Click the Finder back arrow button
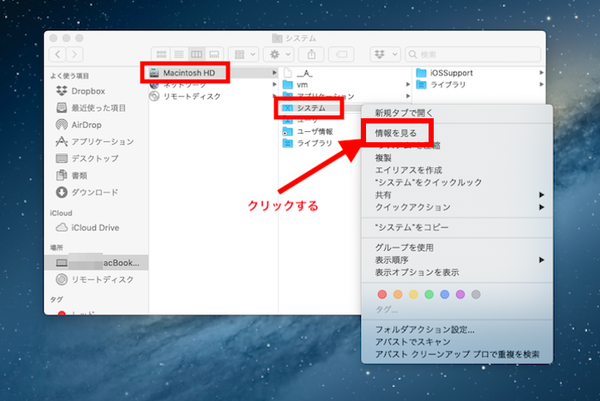The height and width of the screenshot is (401, 600). (60, 52)
